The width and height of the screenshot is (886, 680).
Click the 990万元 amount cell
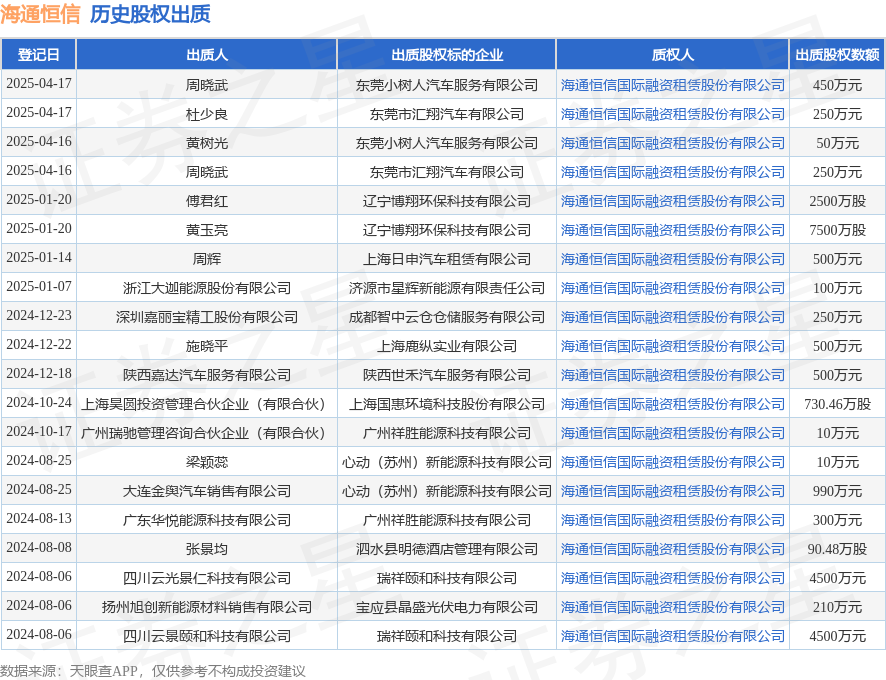pos(837,491)
